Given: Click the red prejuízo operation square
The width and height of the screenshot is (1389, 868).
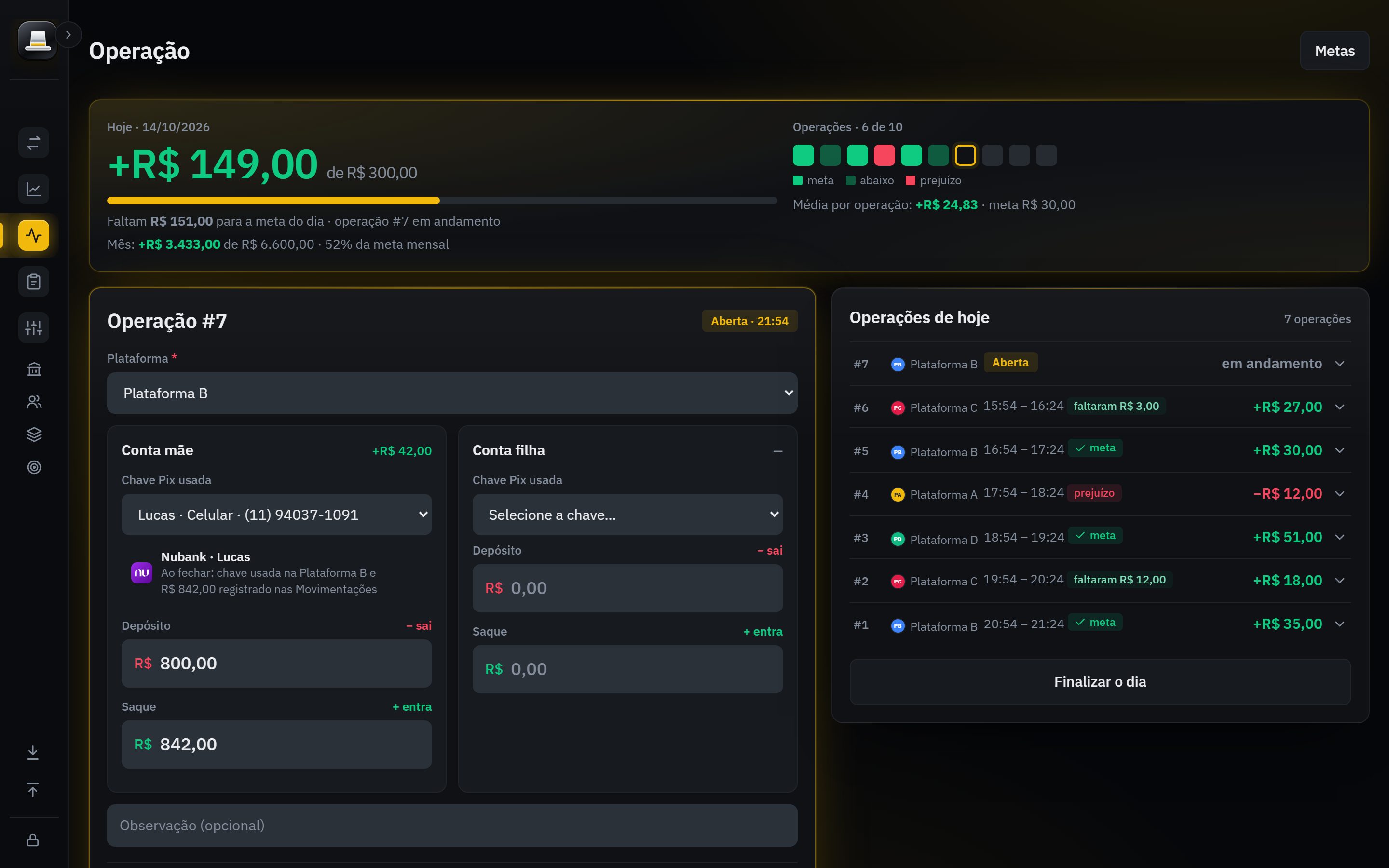Looking at the screenshot, I should [x=884, y=156].
